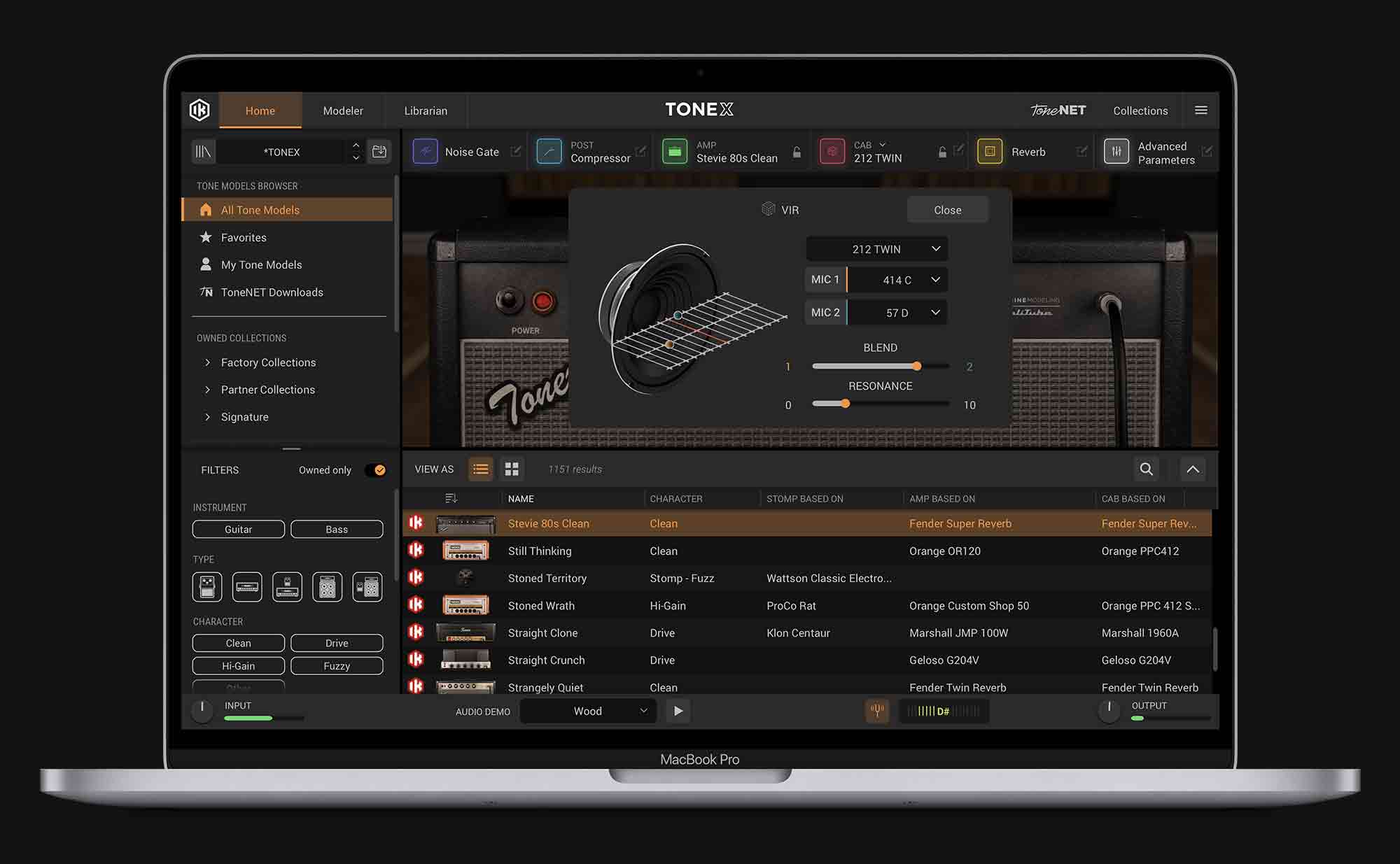Click the save preset icon
Viewport: 1400px width, 864px height.
coord(379,152)
